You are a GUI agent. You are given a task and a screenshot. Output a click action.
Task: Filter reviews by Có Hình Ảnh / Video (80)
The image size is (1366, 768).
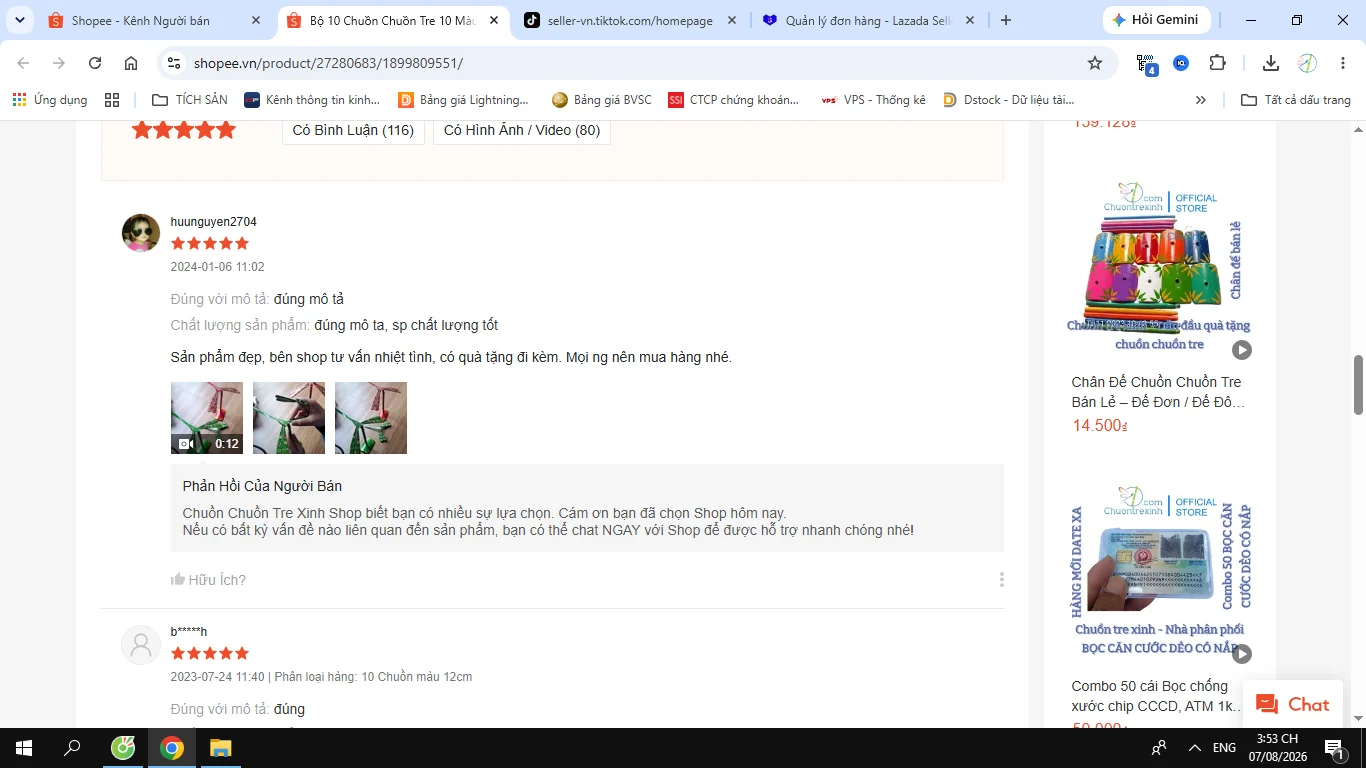tap(522, 130)
